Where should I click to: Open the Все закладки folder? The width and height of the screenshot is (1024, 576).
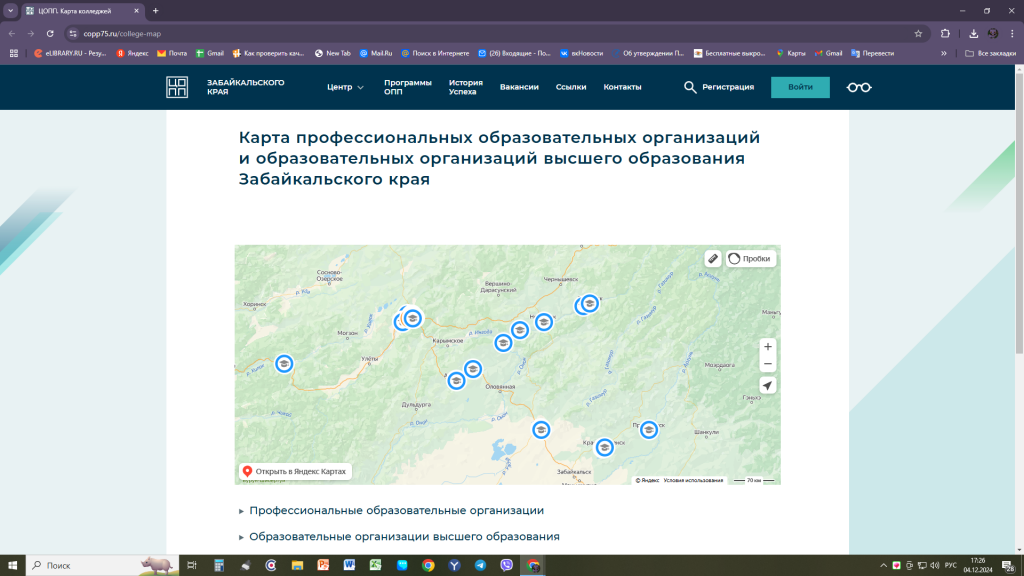(991, 54)
